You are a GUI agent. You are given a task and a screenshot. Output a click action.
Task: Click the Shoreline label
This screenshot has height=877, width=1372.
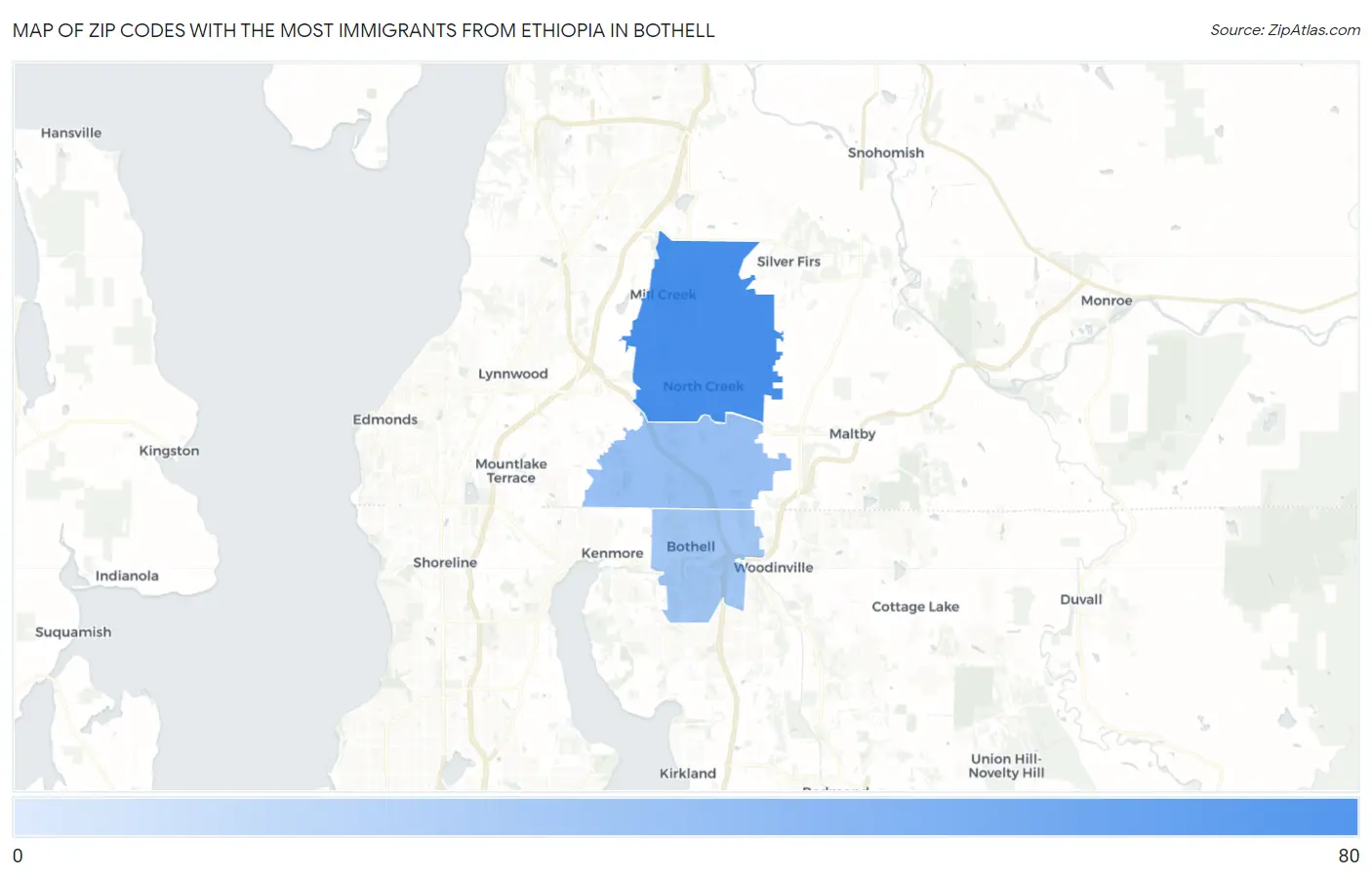[x=445, y=563]
